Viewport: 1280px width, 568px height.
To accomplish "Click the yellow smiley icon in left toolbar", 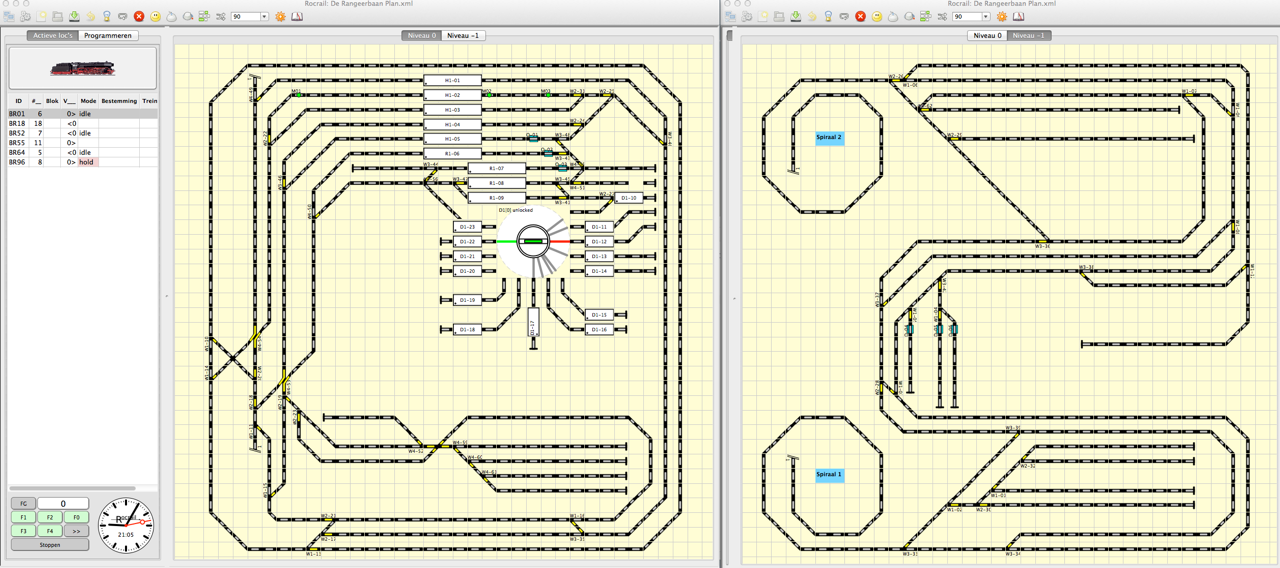I will [155, 17].
